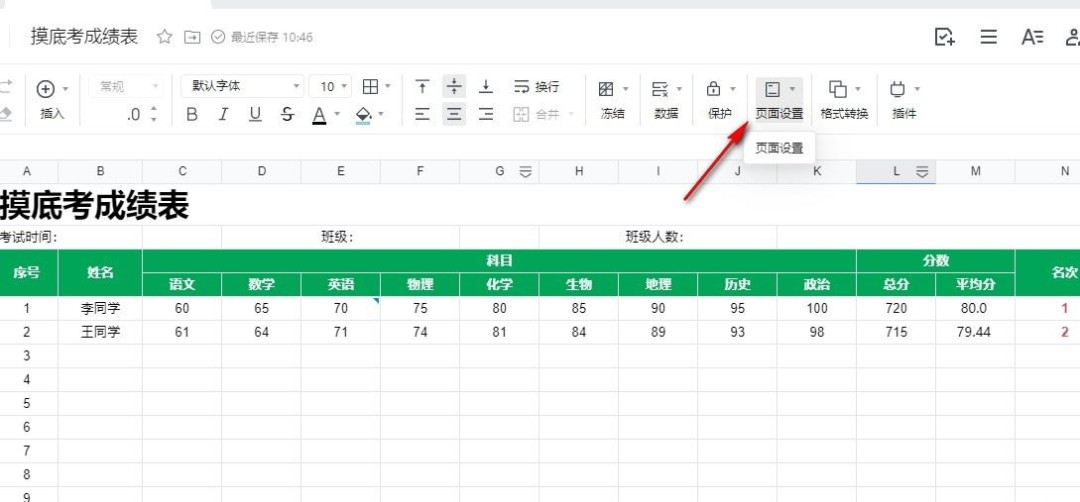Toggle bold formatting
The width and height of the screenshot is (1080, 502).
click(x=192, y=114)
